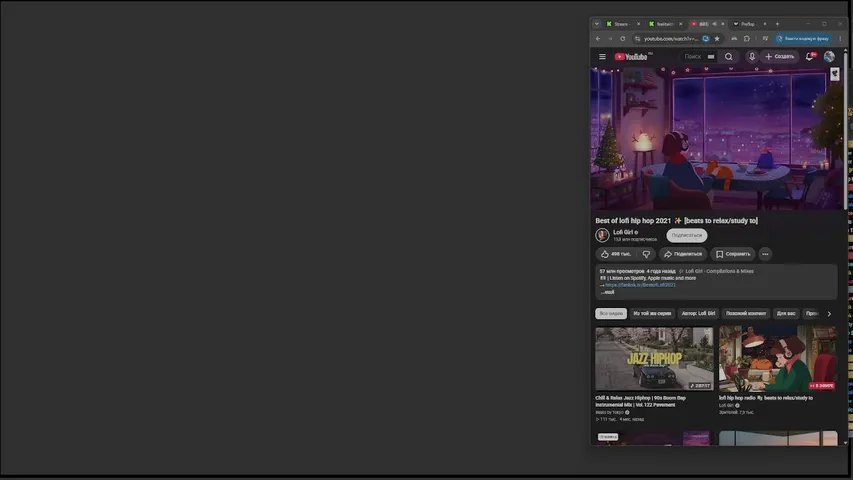Close the YouTube browser tab

coord(722,24)
